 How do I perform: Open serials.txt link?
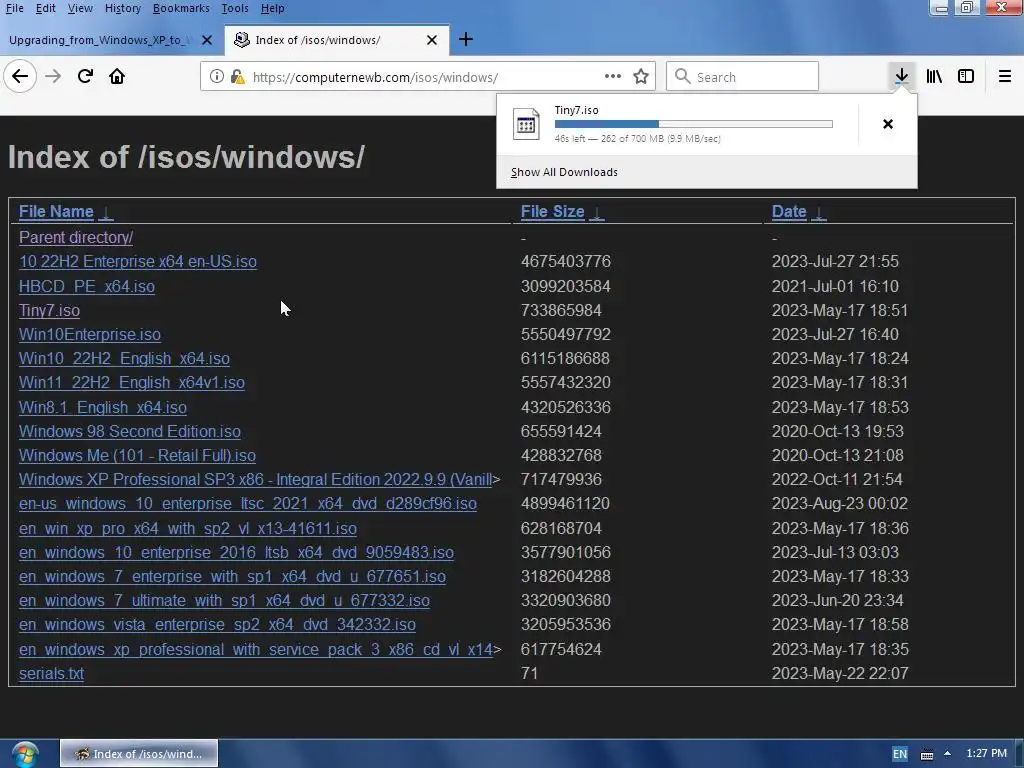(52, 673)
